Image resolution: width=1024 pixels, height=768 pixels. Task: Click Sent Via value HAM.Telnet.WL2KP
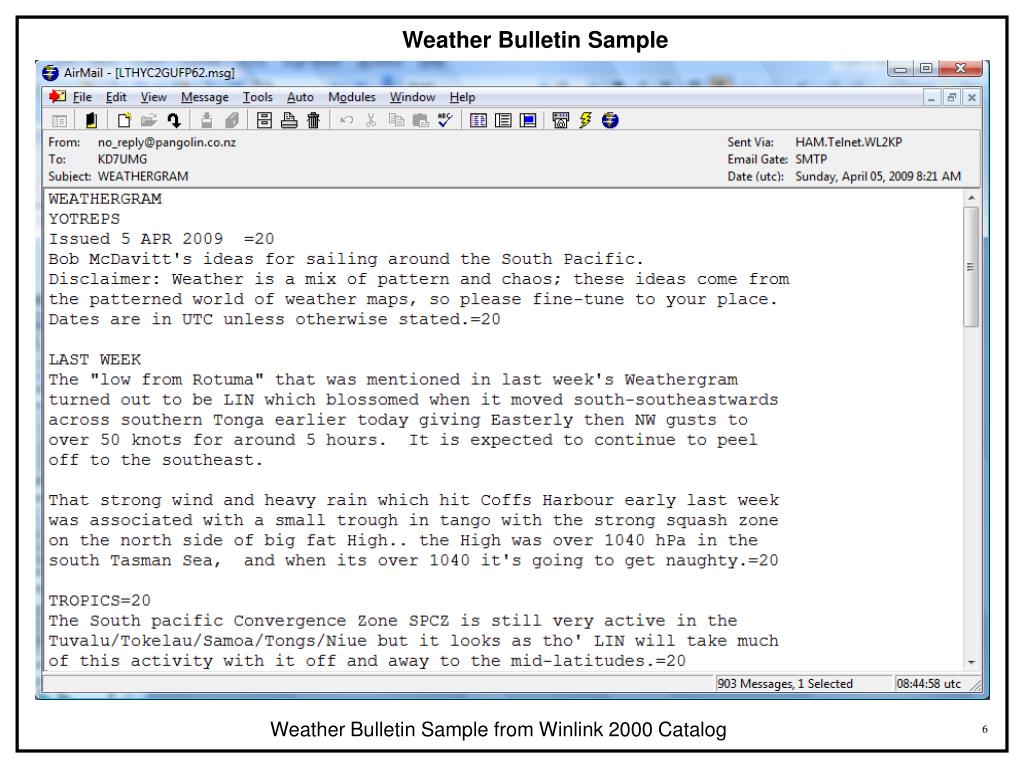[x=848, y=142]
